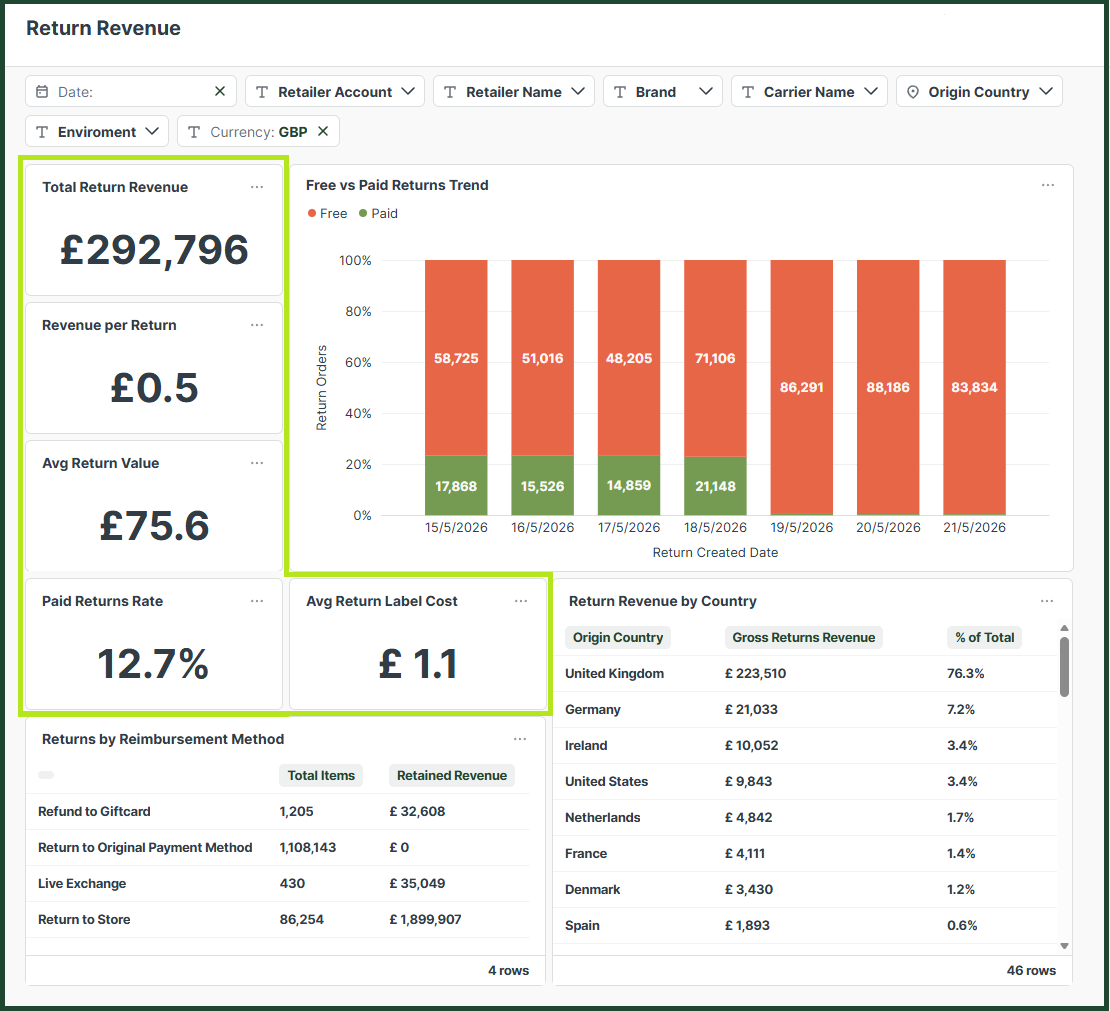Expand the Retailer Account dropdown
The image size is (1110, 1011).
click(335, 91)
